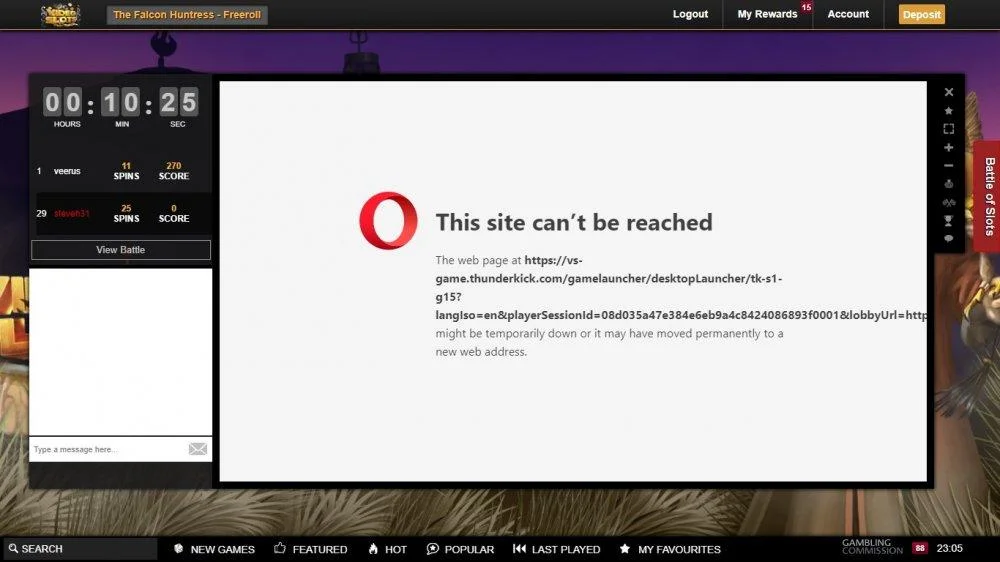Screen dimensions: 1000x562
Task: Click the Last Played rewind icon
Action: (x=519, y=549)
